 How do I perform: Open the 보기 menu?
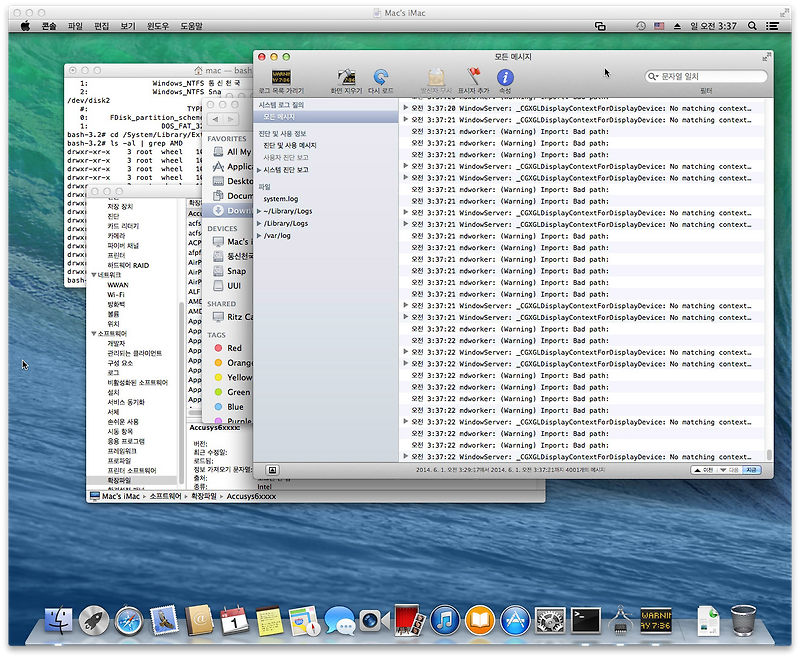tap(128, 26)
